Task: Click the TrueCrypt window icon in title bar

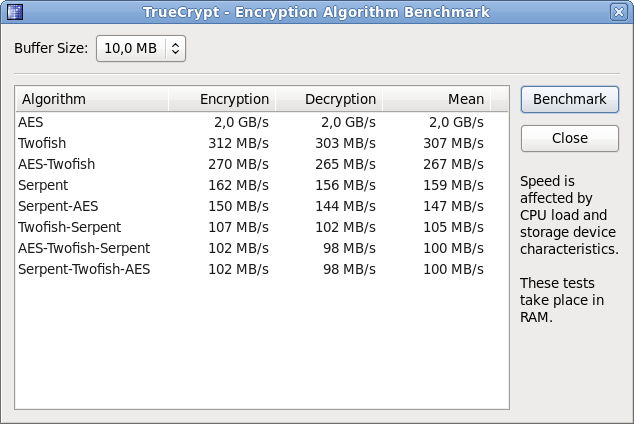Action: click(14, 12)
